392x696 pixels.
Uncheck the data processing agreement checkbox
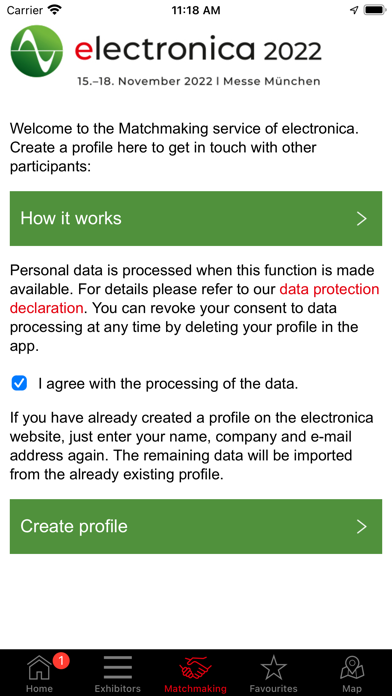(19, 384)
